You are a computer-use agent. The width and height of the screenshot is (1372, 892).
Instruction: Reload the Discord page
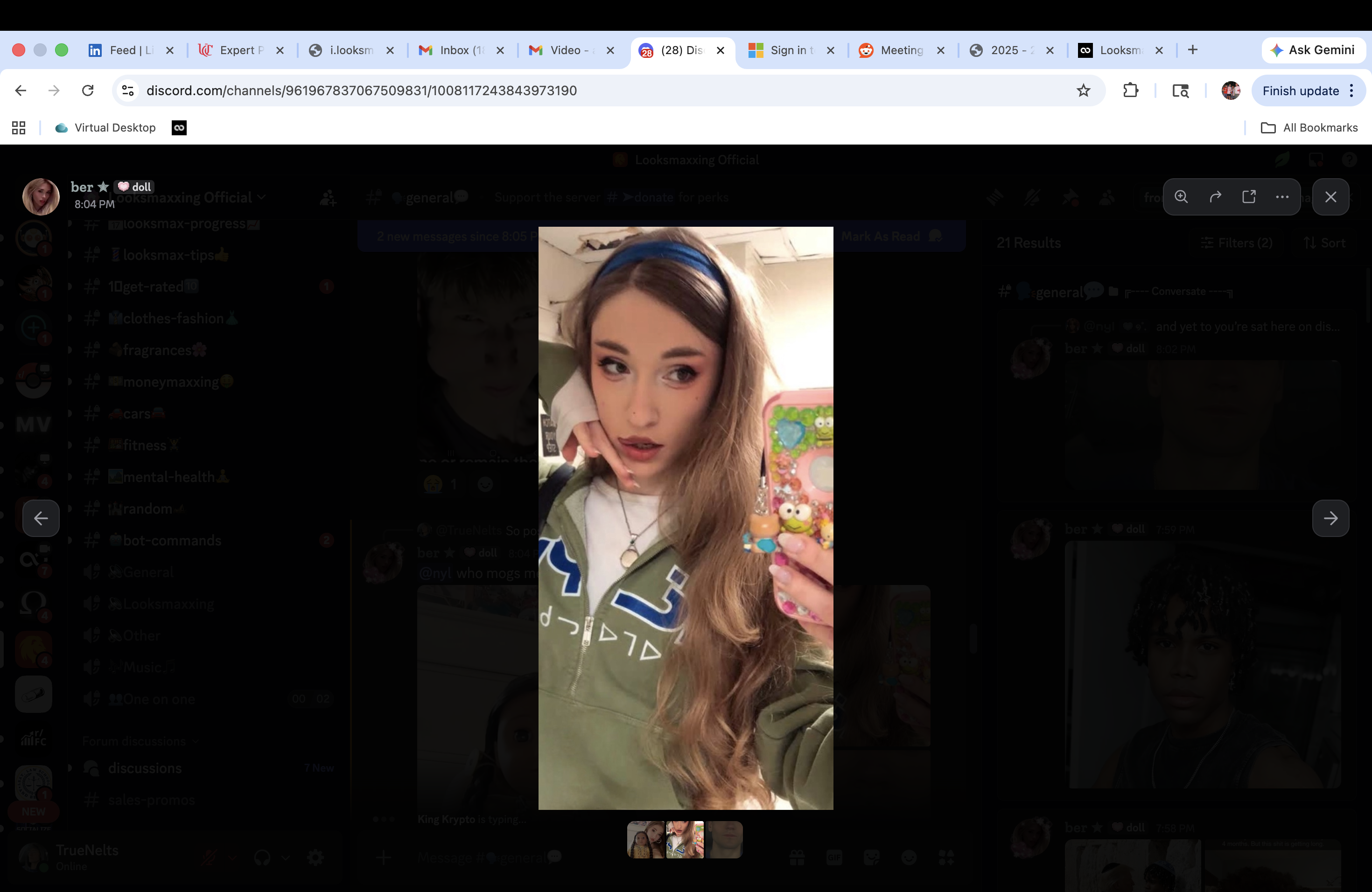88,91
